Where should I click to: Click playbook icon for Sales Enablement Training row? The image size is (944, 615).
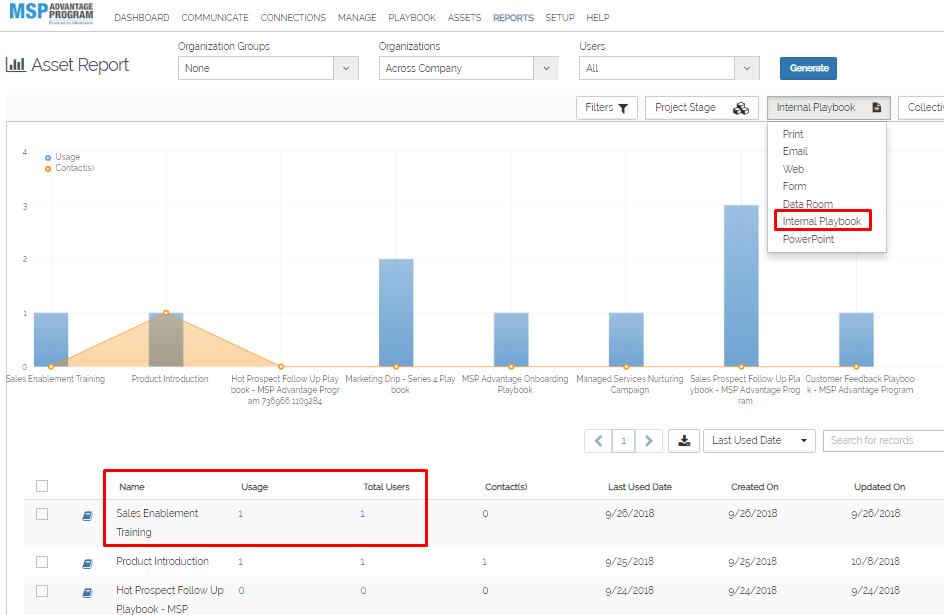[x=87, y=516]
